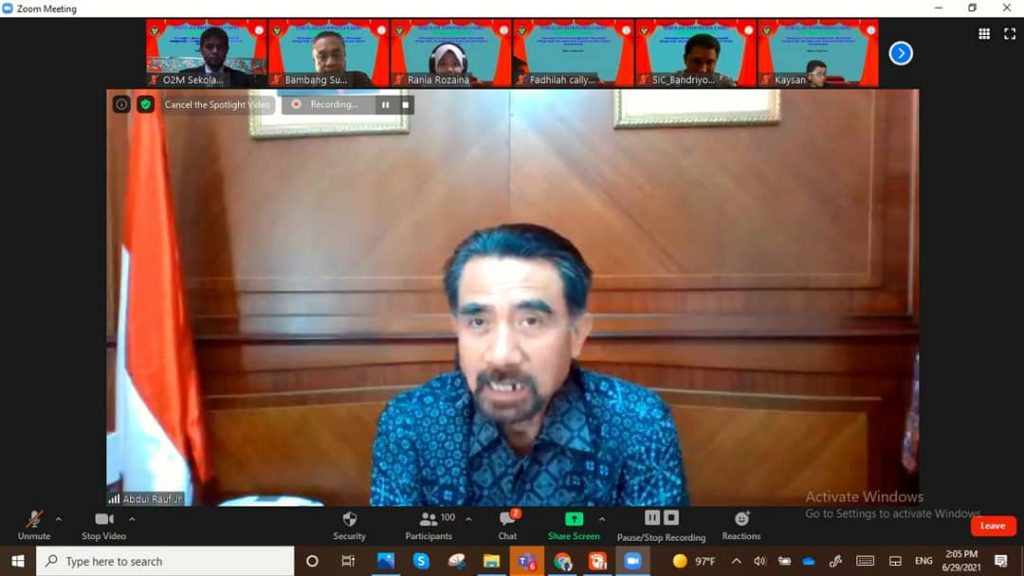Show next participants with blue arrow
The height and width of the screenshot is (576, 1024).
pyautogui.click(x=900, y=53)
